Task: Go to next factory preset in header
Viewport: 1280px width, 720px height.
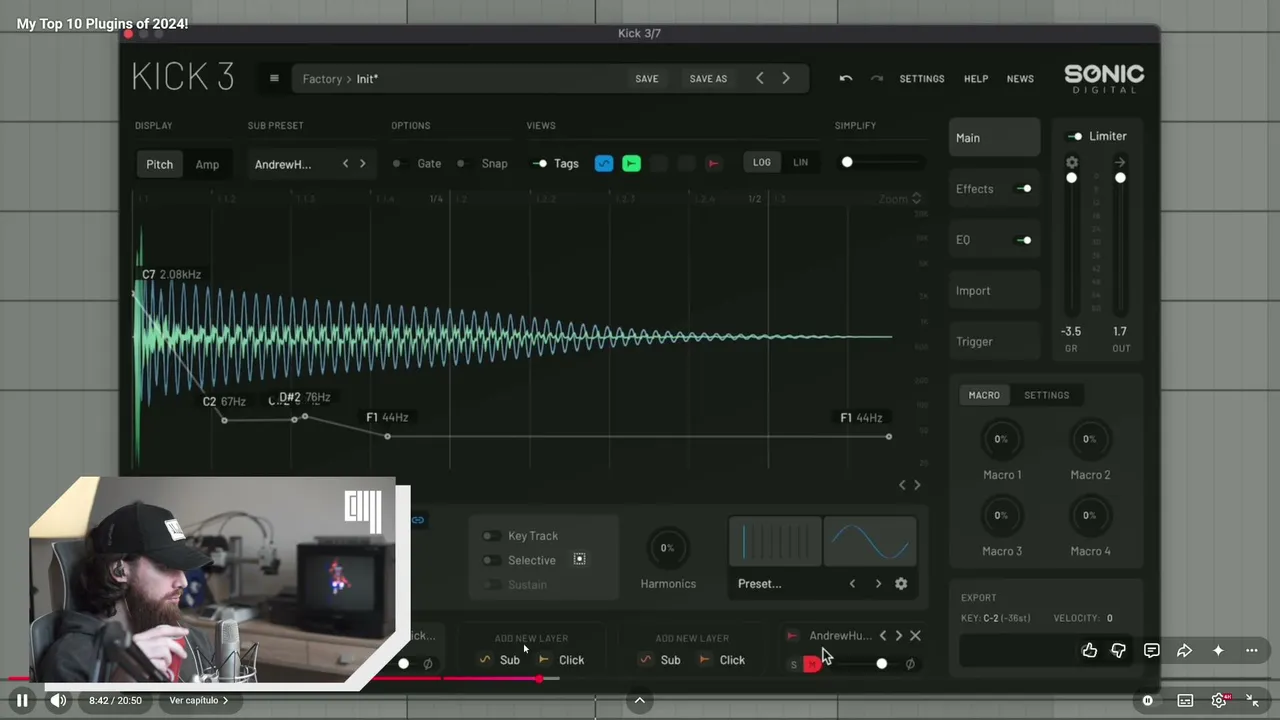Action: [x=786, y=79]
